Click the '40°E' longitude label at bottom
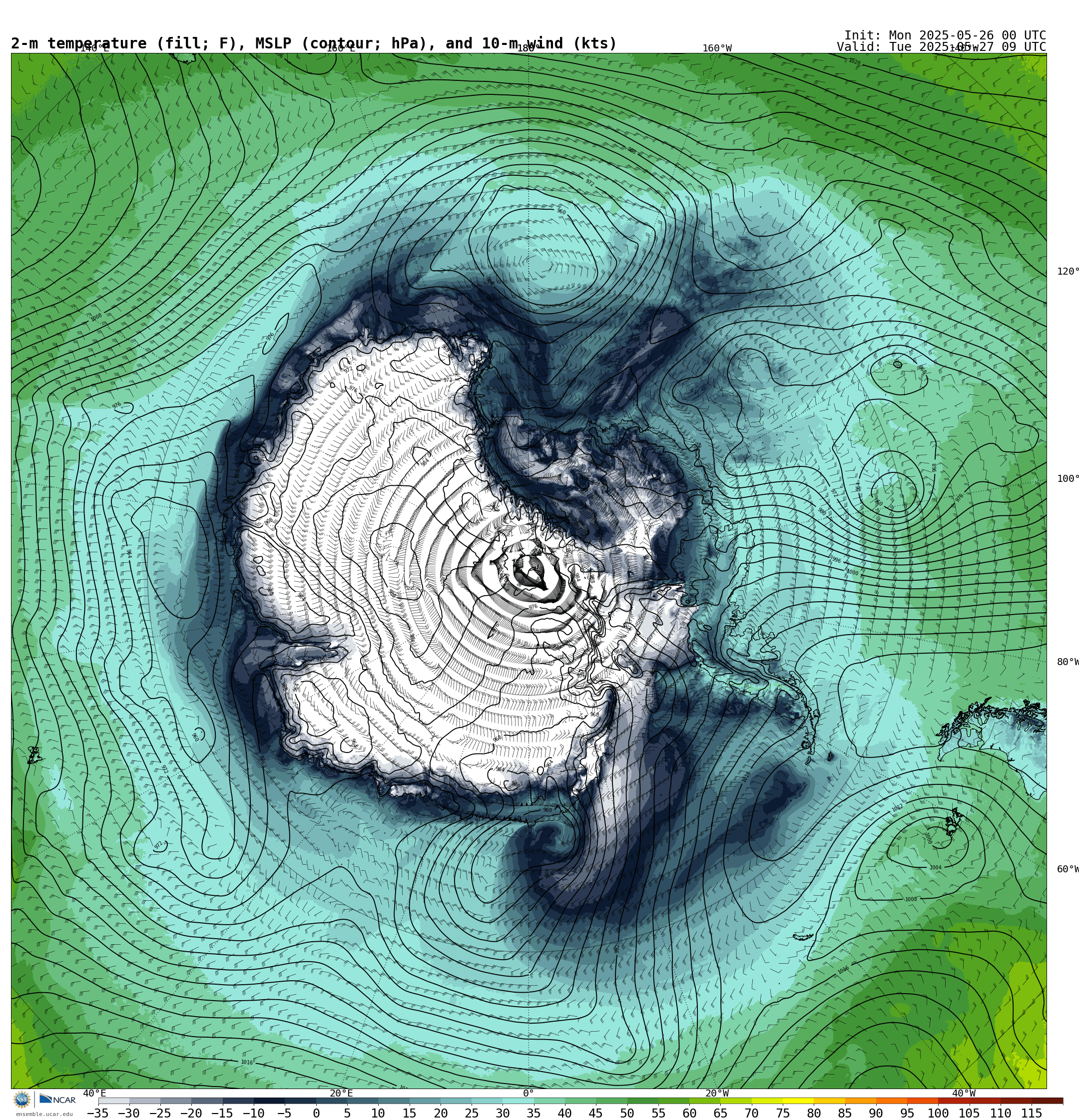The width and height of the screenshot is (1079, 1120). pyautogui.click(x=94, y=1093)
